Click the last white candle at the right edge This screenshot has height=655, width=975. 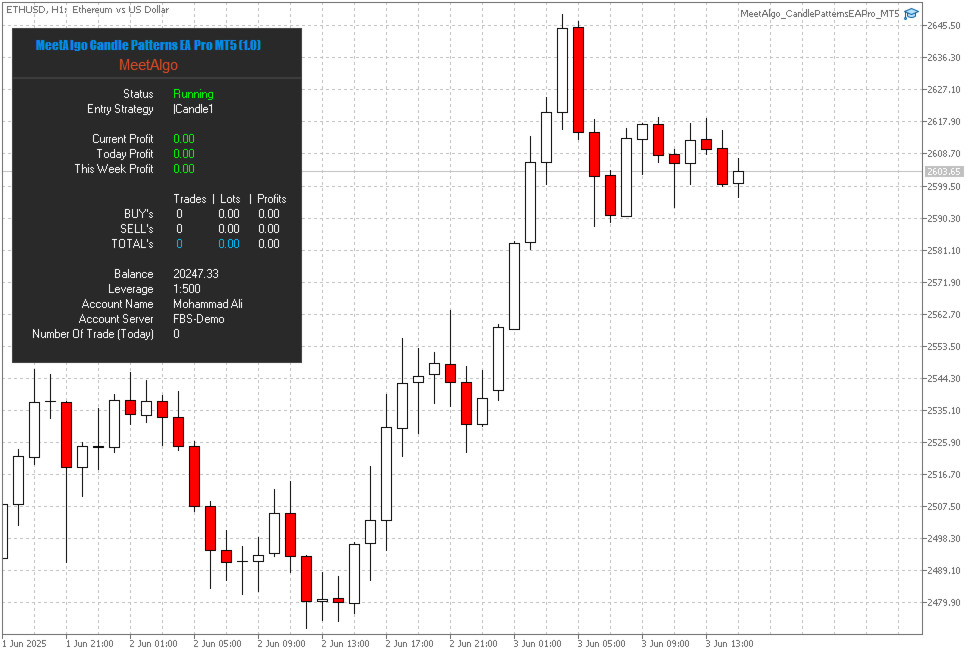(x=738, y=178)
